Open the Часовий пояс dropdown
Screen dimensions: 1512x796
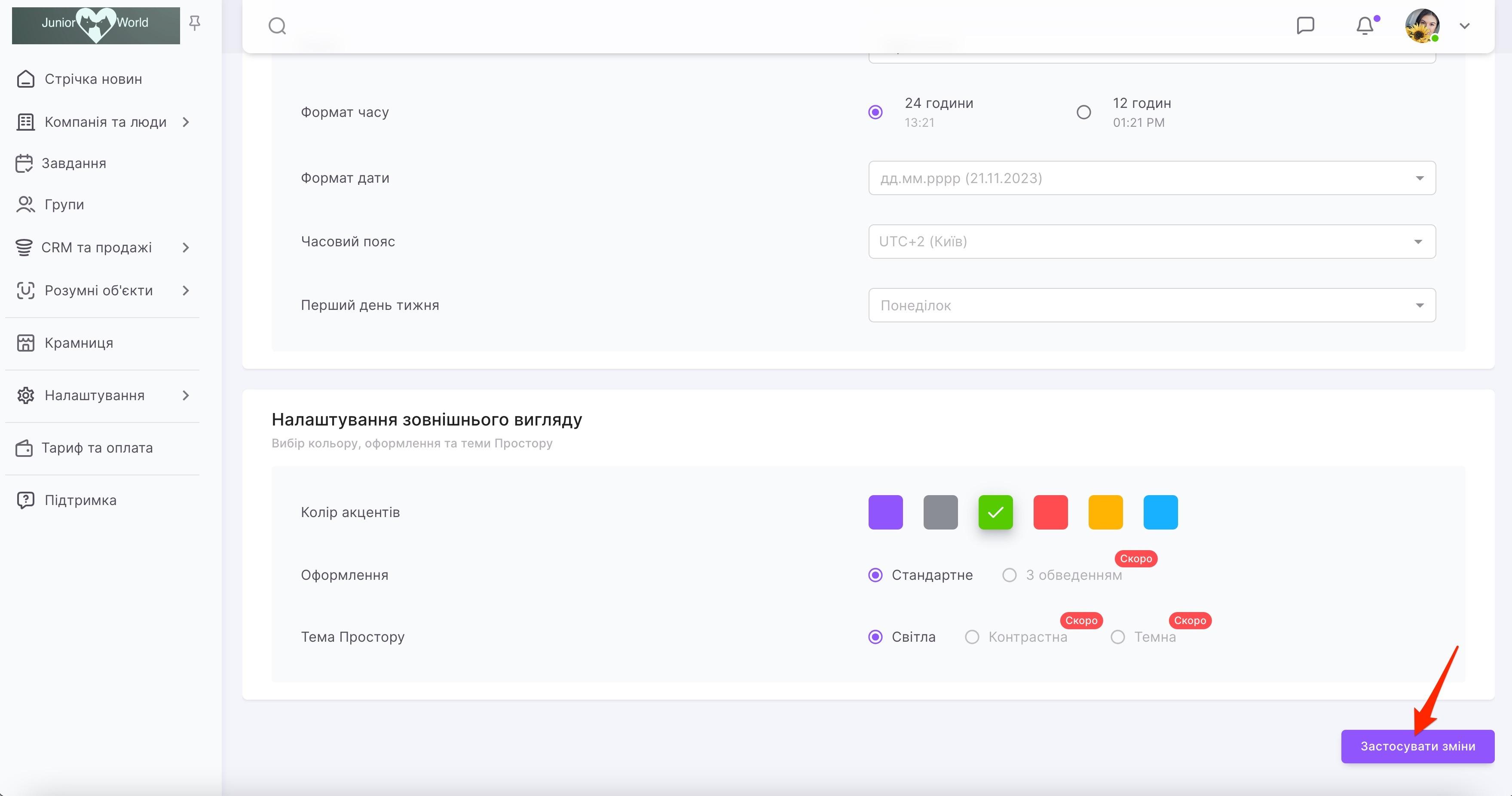(1151, 241)
